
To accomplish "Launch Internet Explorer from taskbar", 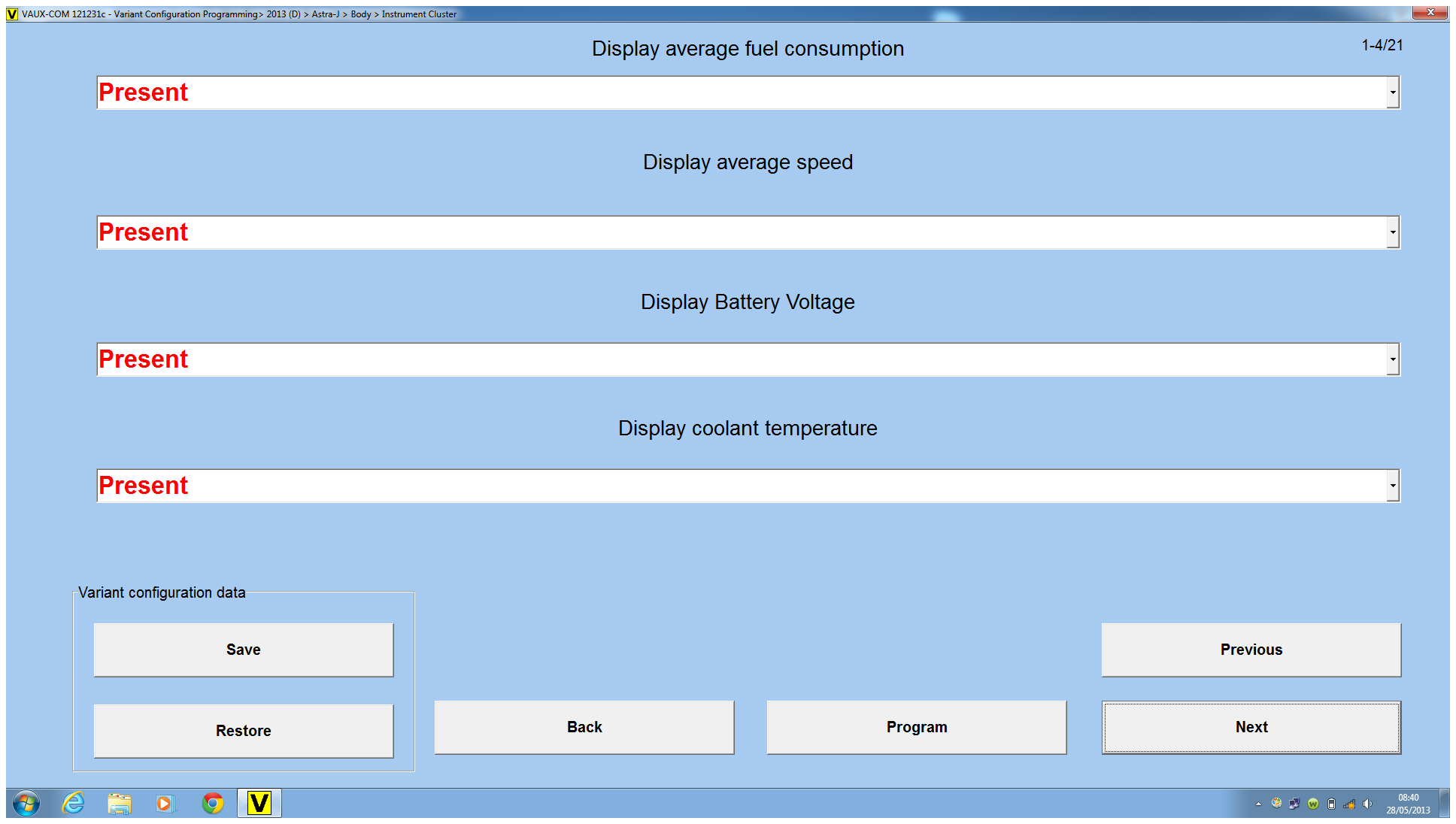I will click(x=73, y=803).
